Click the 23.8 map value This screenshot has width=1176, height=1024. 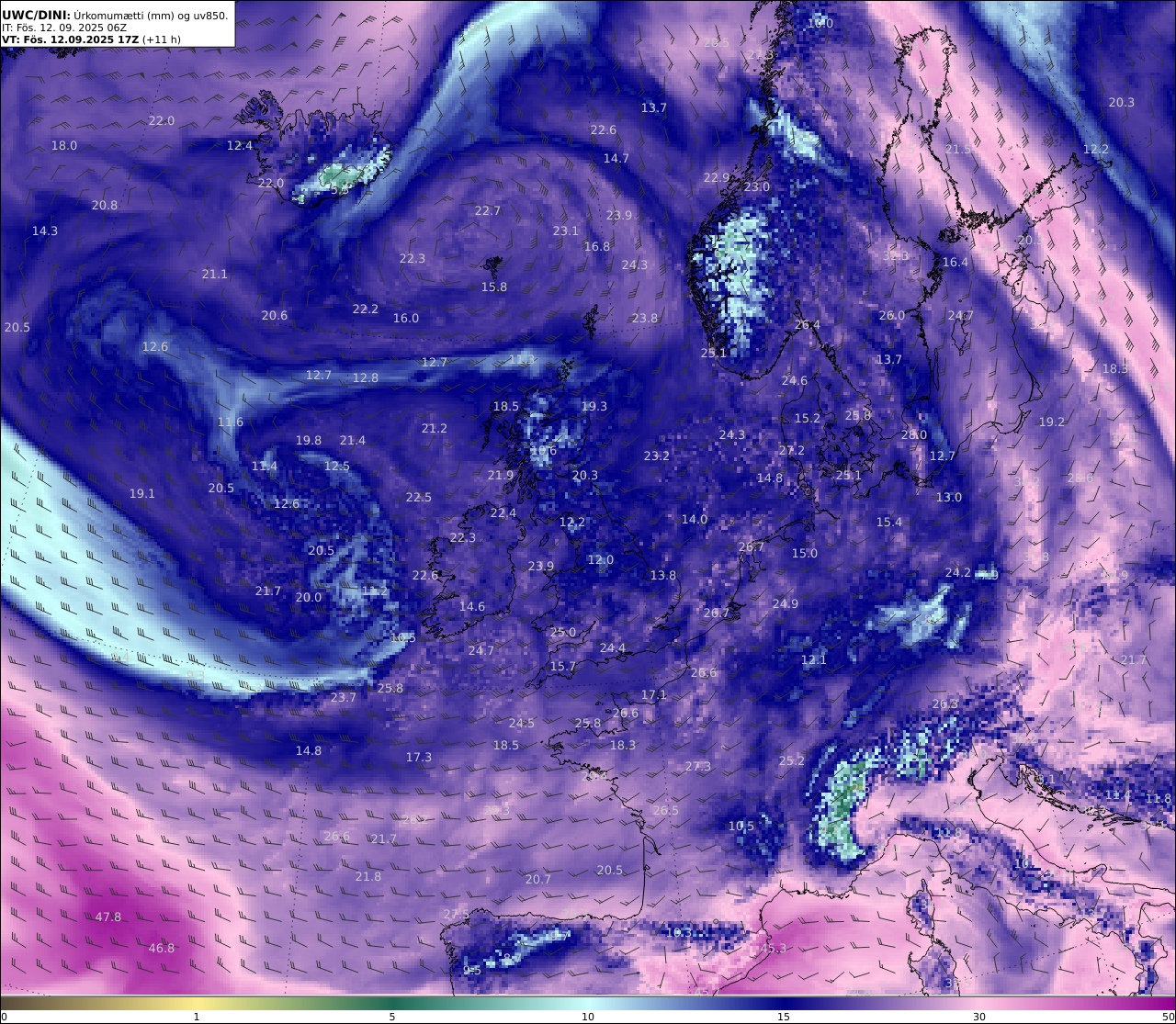645,319
